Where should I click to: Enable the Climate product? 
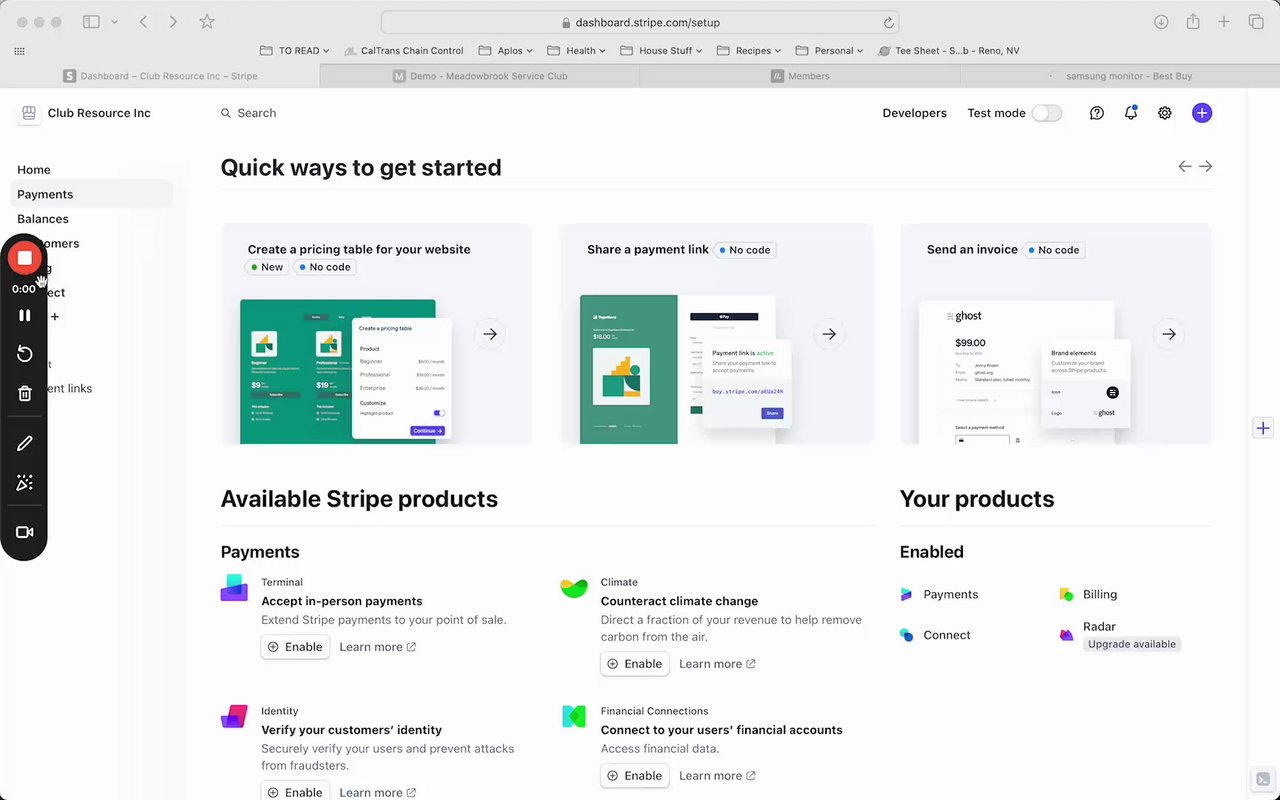[x=635, y=664]
